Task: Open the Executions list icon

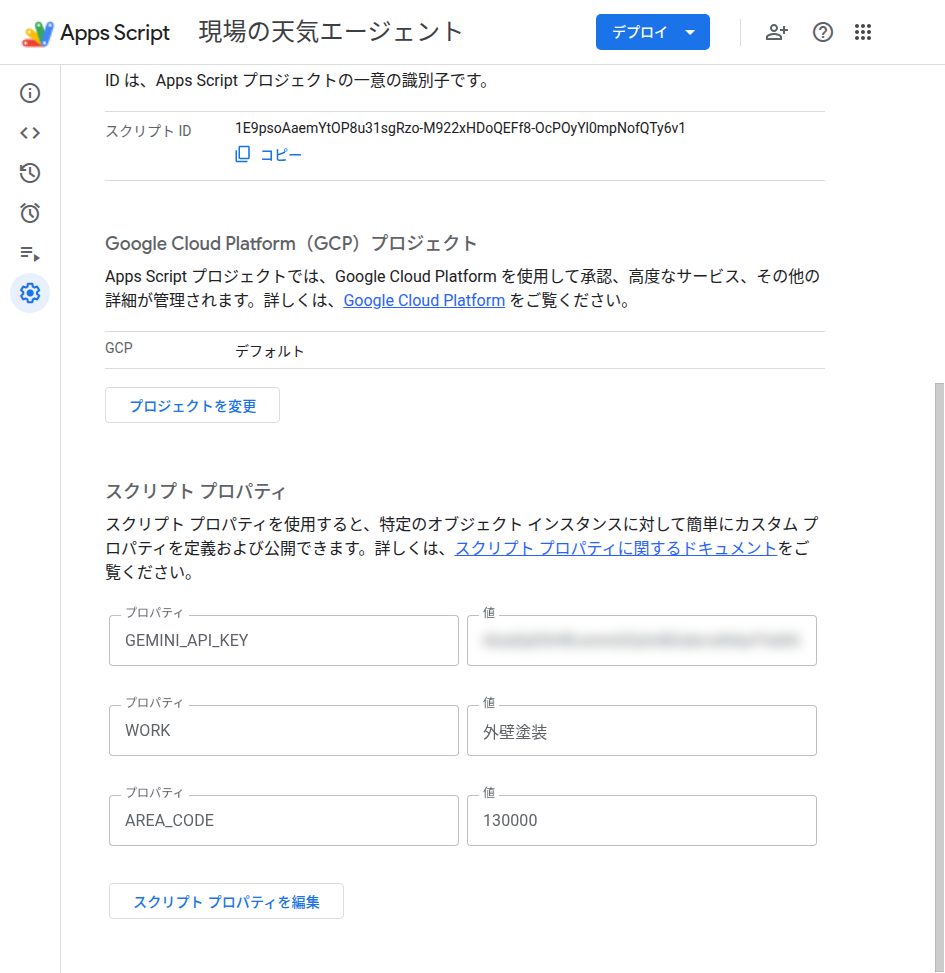Action: (30, 253)
